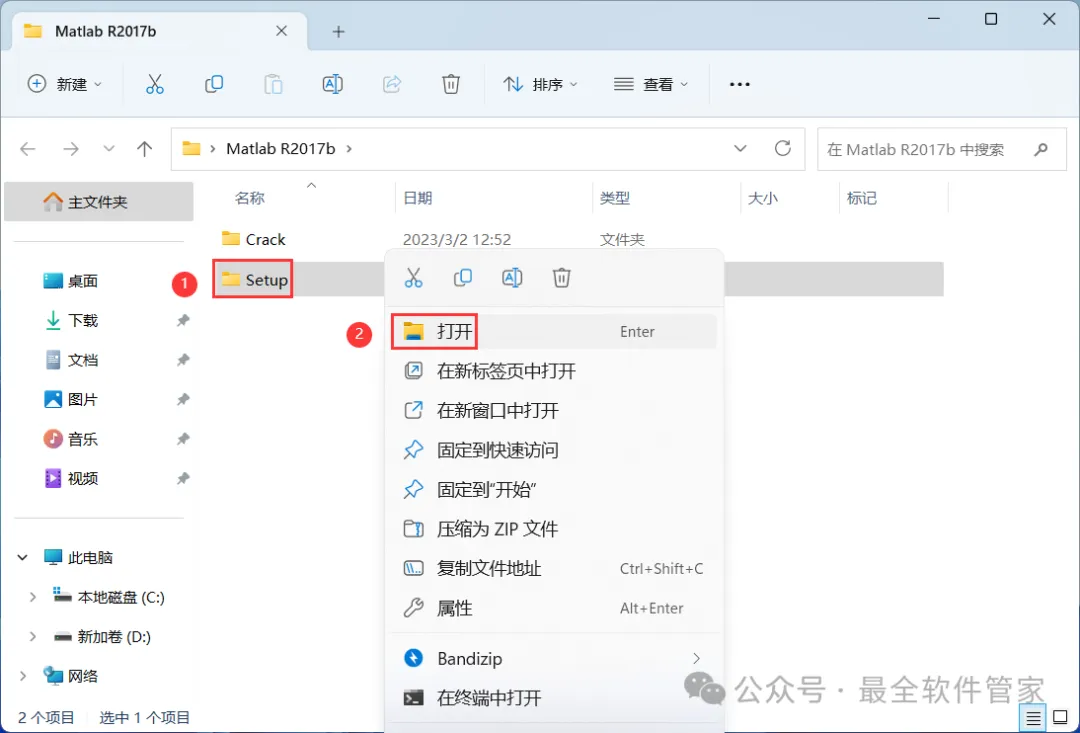Click the Delete icon in the context menu
This screenshot has width=1080, height=733.
pyautogui.click(x=561, y=278)
